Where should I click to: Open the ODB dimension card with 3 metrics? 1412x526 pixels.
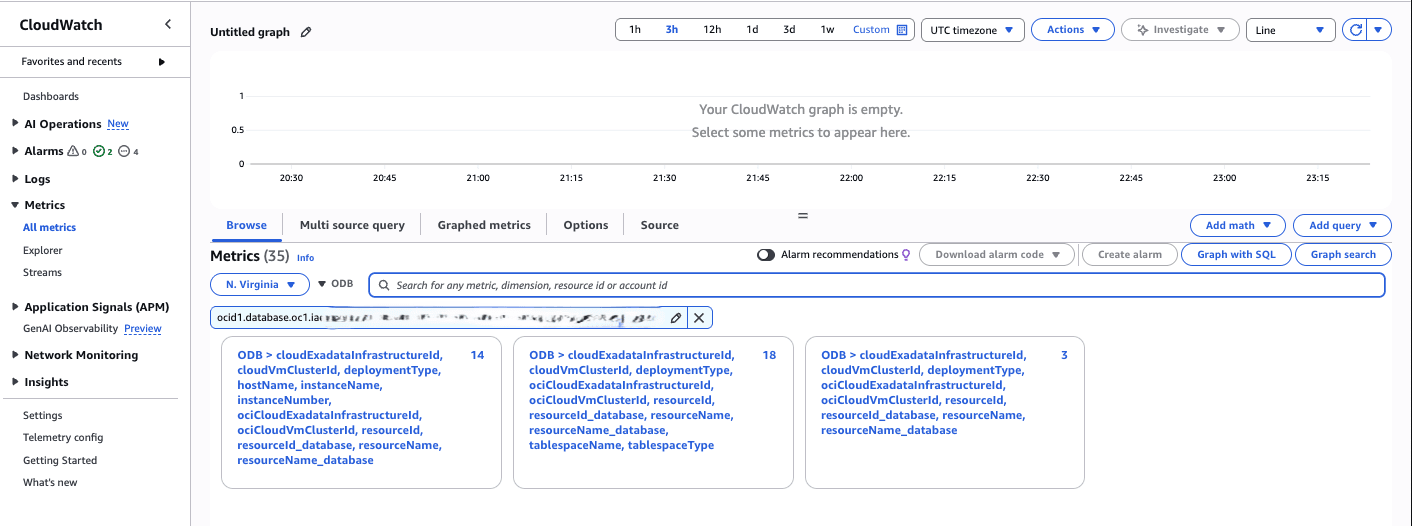945,412
